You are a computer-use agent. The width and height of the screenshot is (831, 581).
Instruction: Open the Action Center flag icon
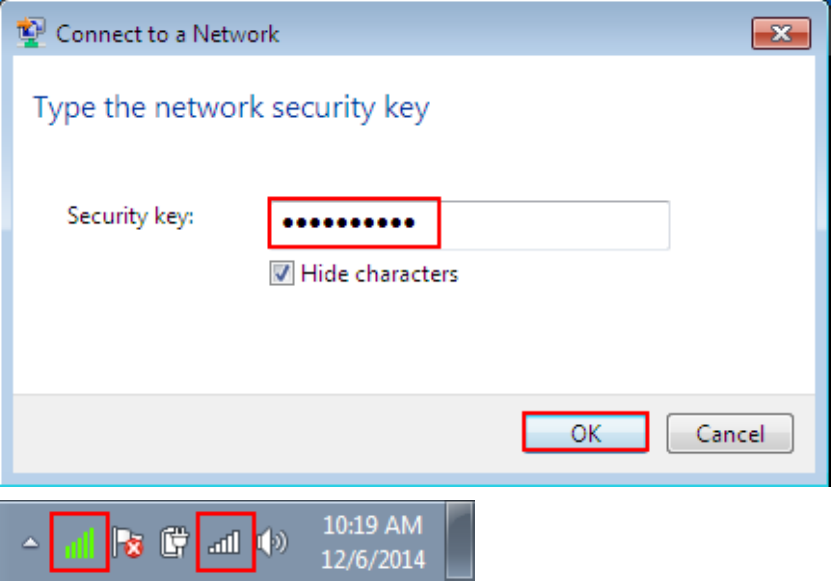(128, 543)
